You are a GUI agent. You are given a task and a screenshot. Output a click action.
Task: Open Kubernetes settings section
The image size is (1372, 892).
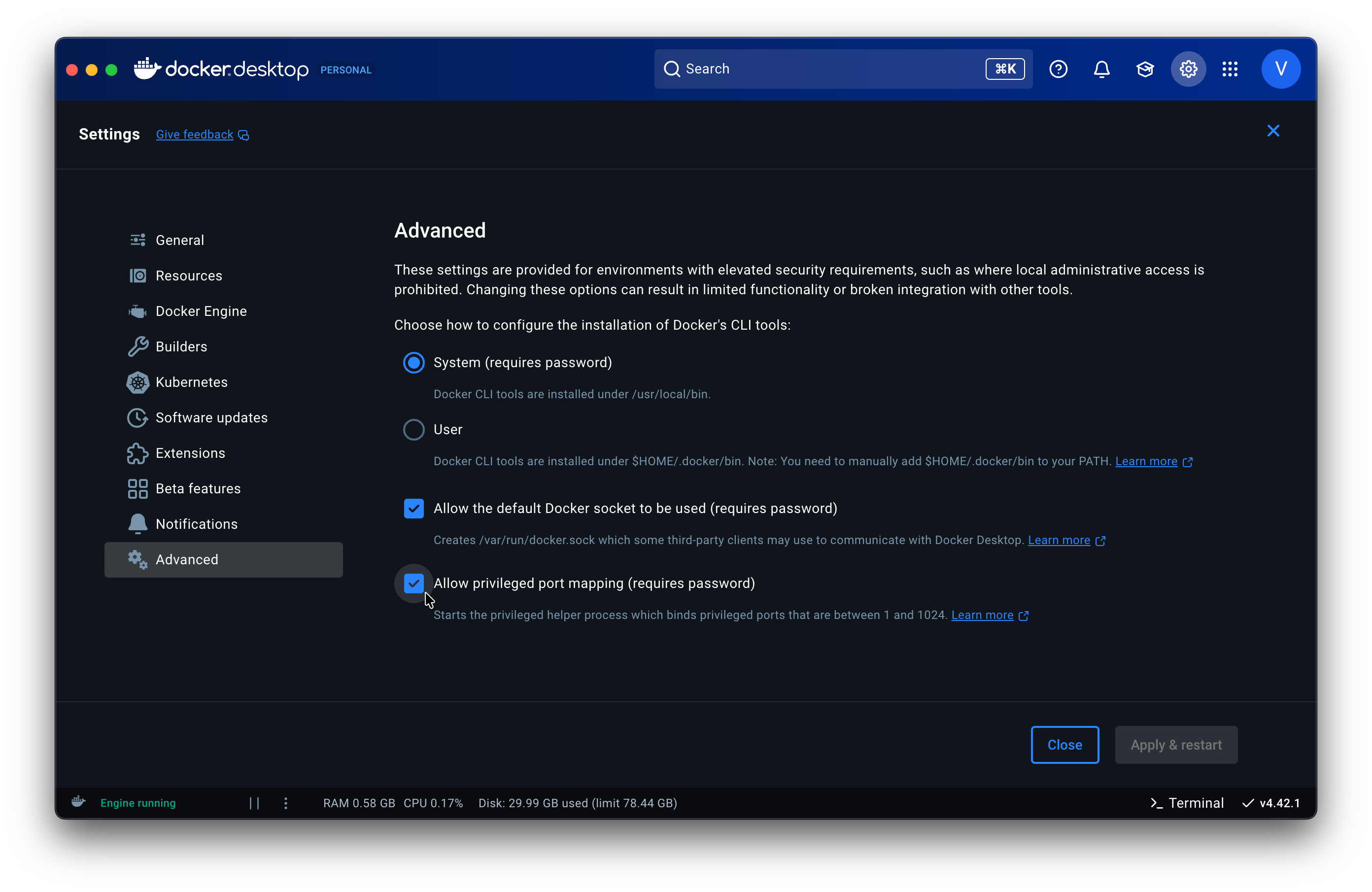point(224,382)
